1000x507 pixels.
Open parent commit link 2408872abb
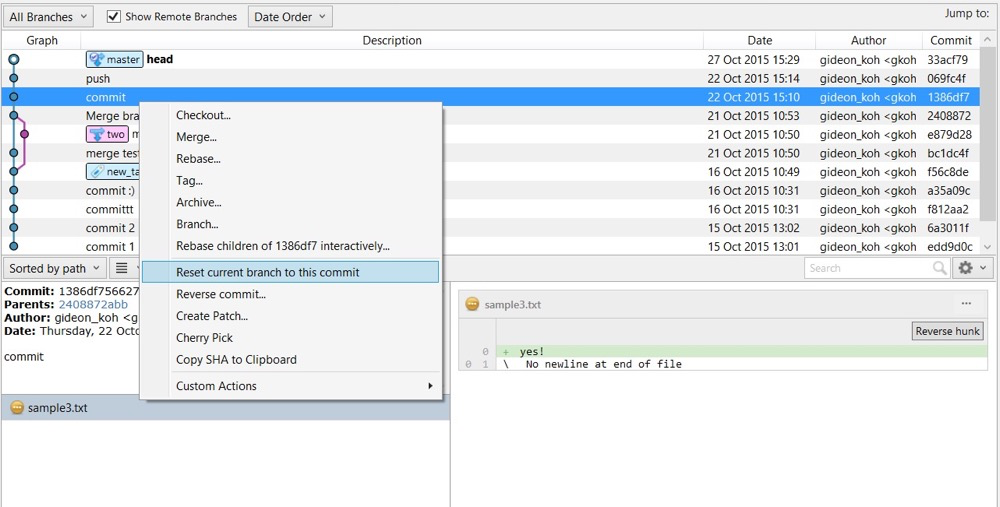tap(93, 304)
